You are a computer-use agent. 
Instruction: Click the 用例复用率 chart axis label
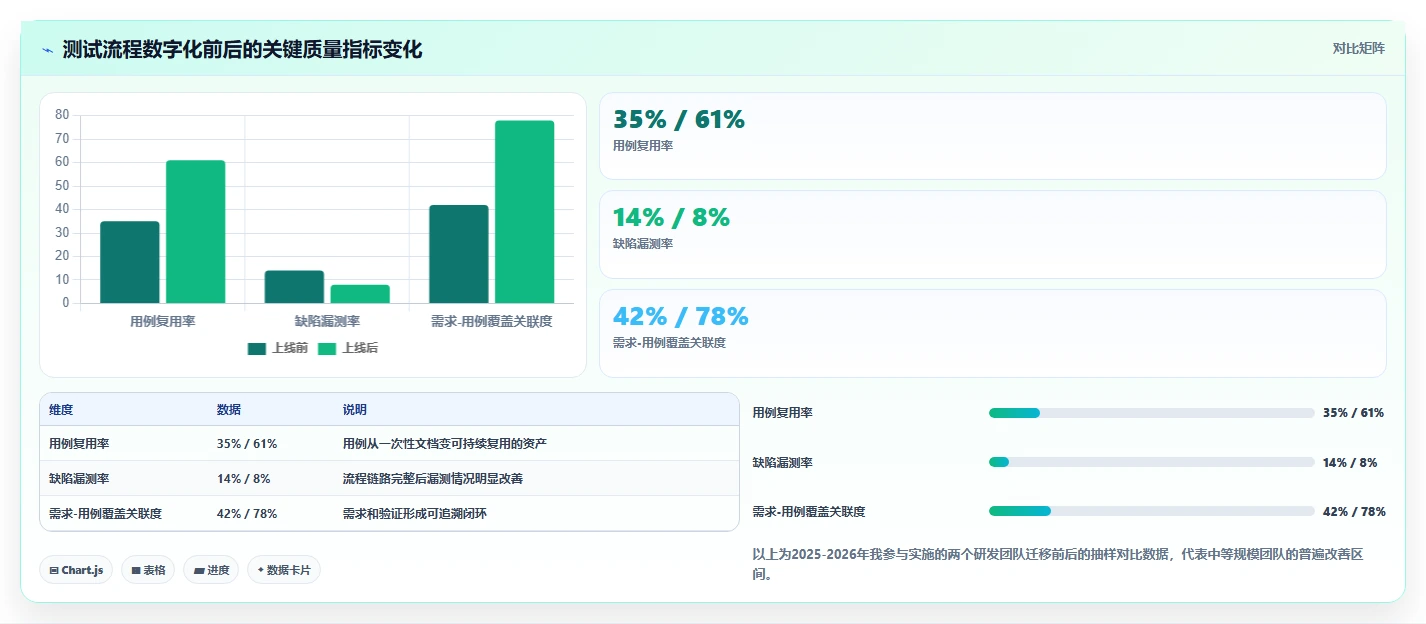click(x=163, y=321)
